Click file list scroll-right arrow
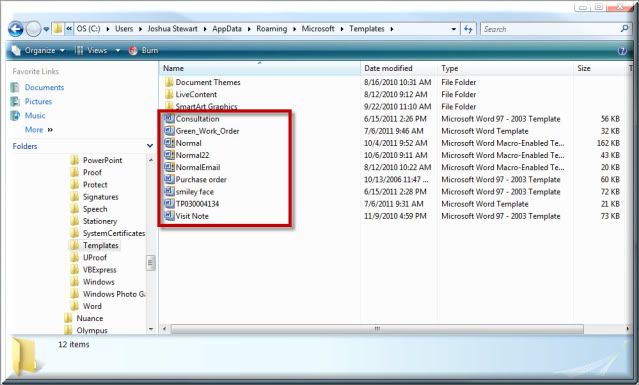Image resolution: width=639 pixels, height=385 pixels. (x=627, y=329)
